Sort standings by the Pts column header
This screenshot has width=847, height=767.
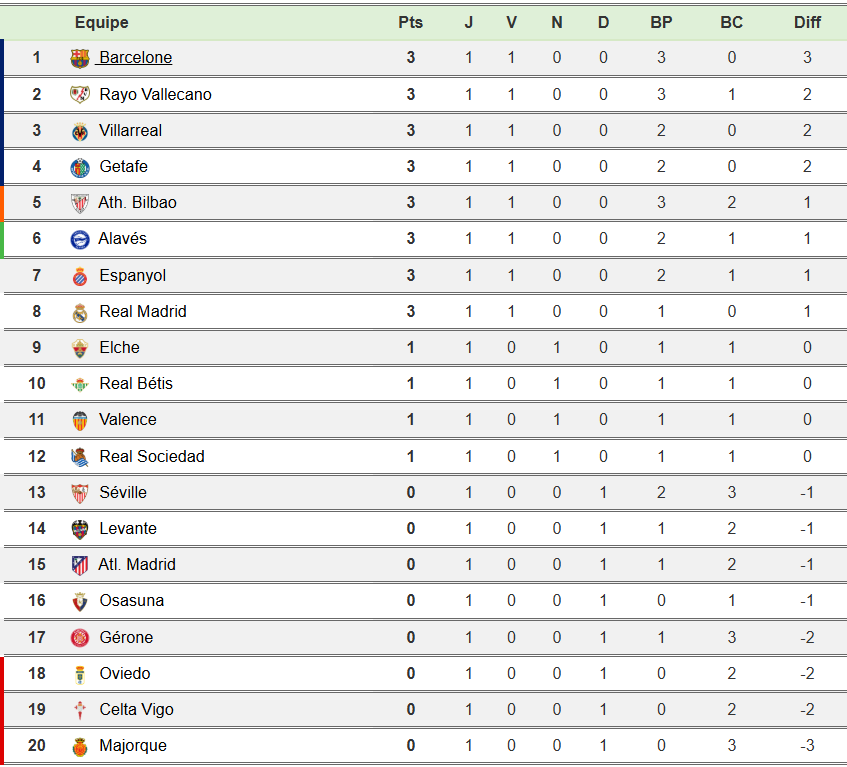pyautogui.click(x=410, y=22)
